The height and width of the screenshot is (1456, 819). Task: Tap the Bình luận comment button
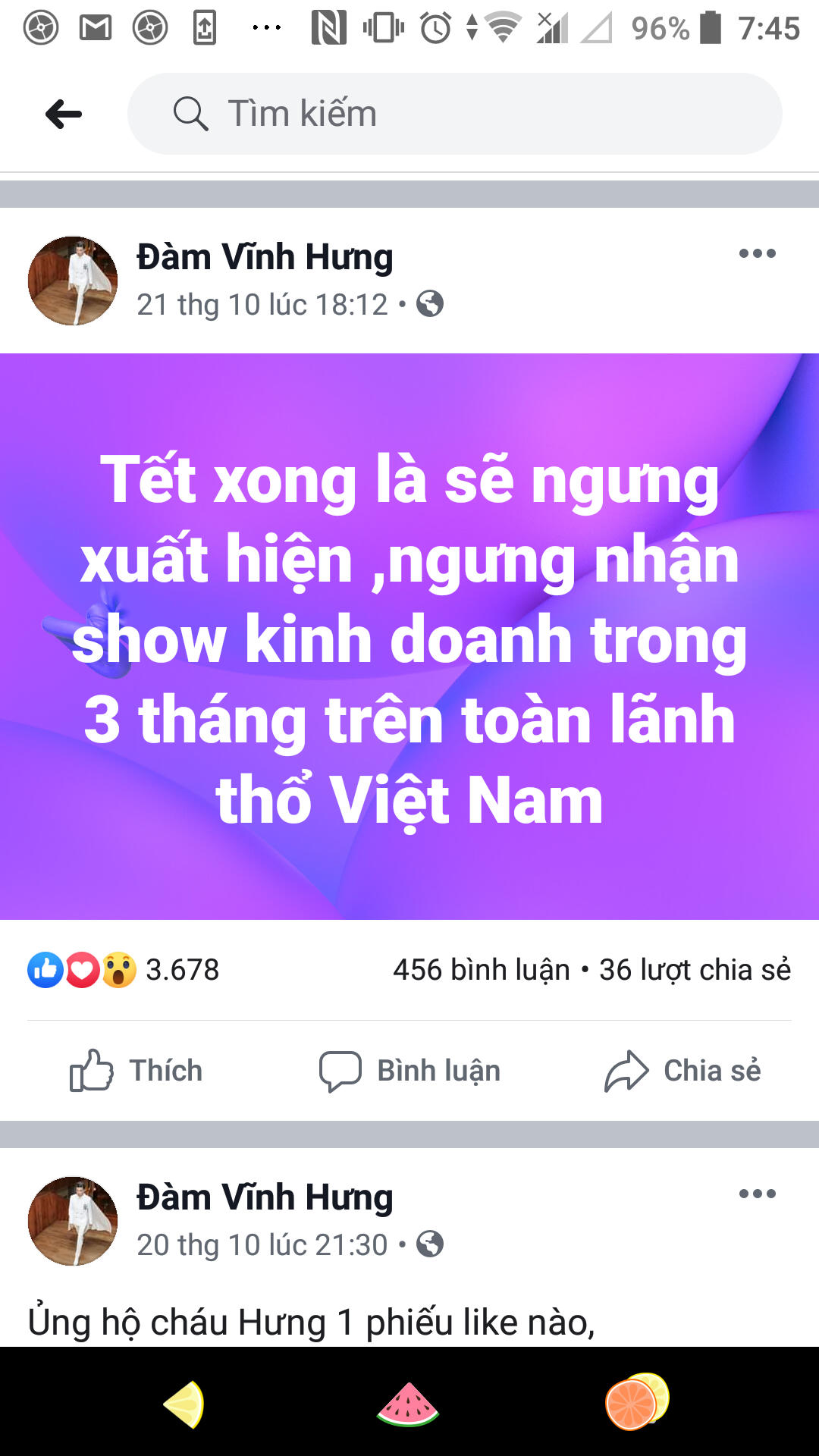(x=409, y=1070)
